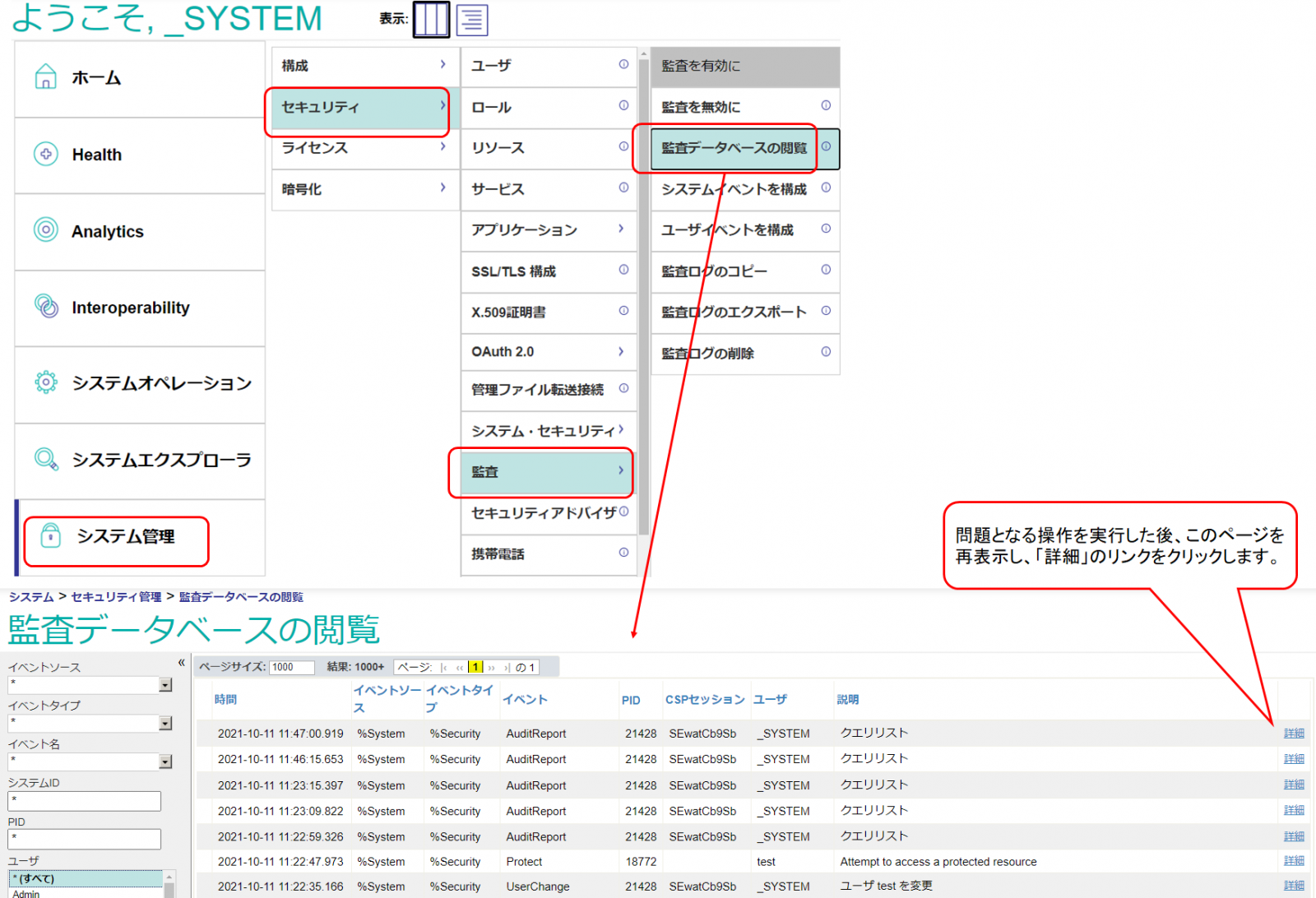Click the システムエクスプローラ magnifier icon
This screenshot has width=1316, height=898.
tap(46, 459)
